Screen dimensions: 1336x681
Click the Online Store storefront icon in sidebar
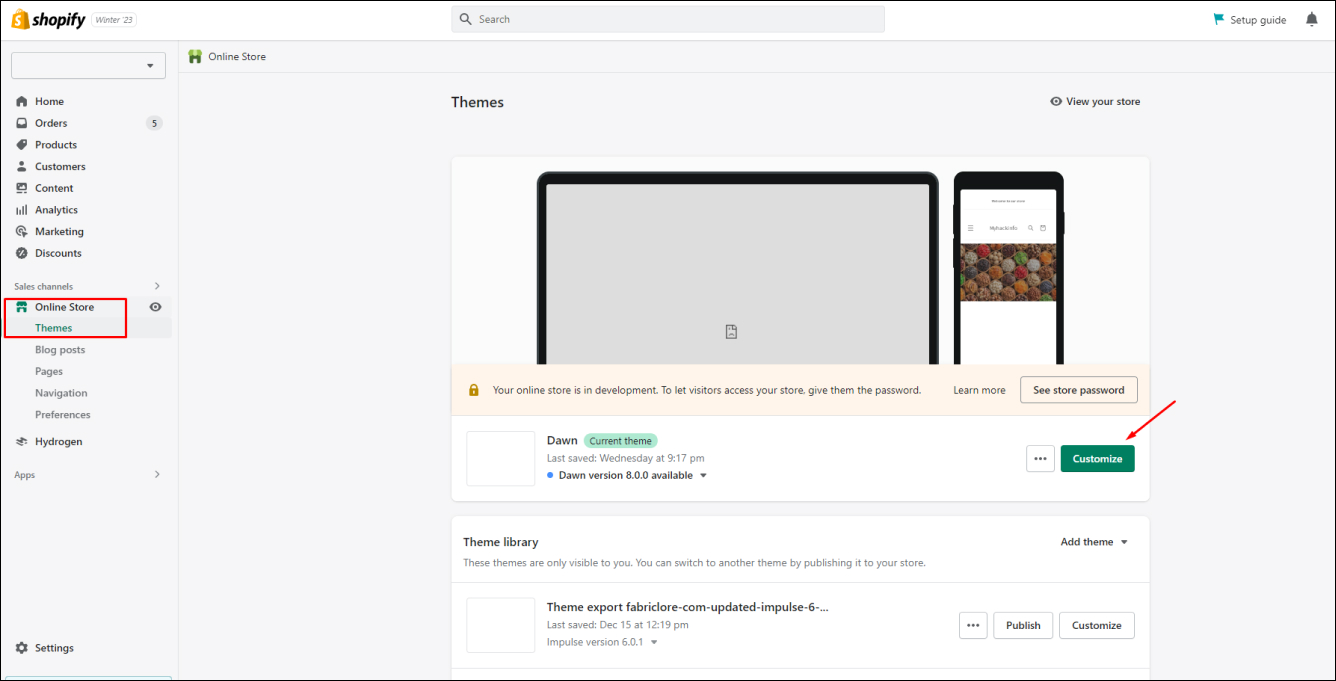[x=22, y=307]
